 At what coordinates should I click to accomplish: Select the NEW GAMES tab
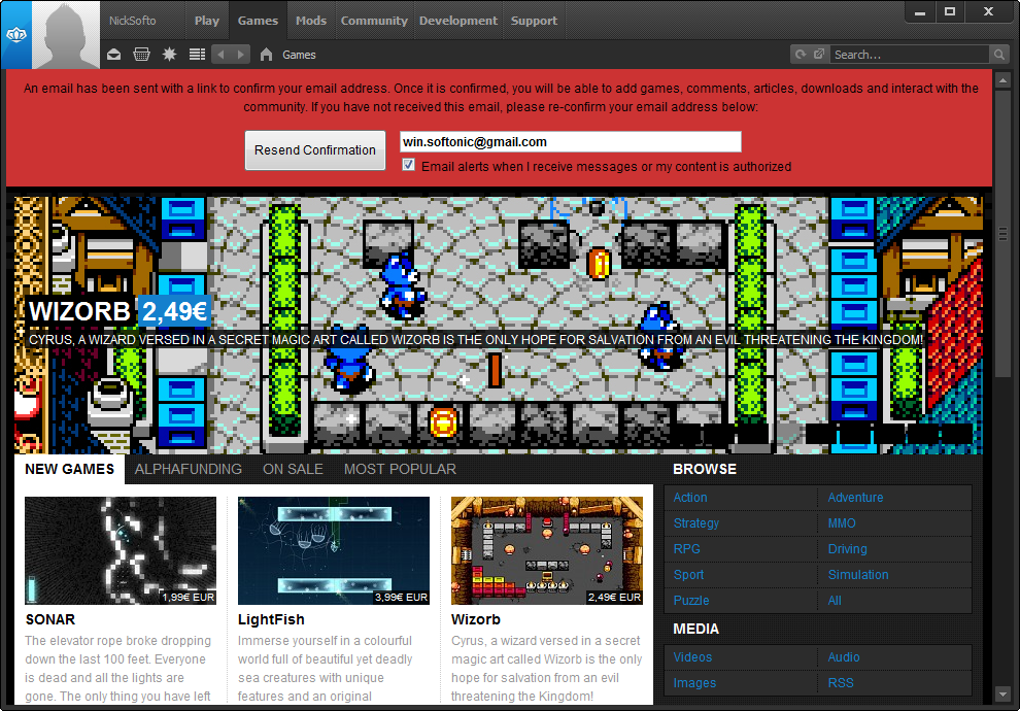70,469
